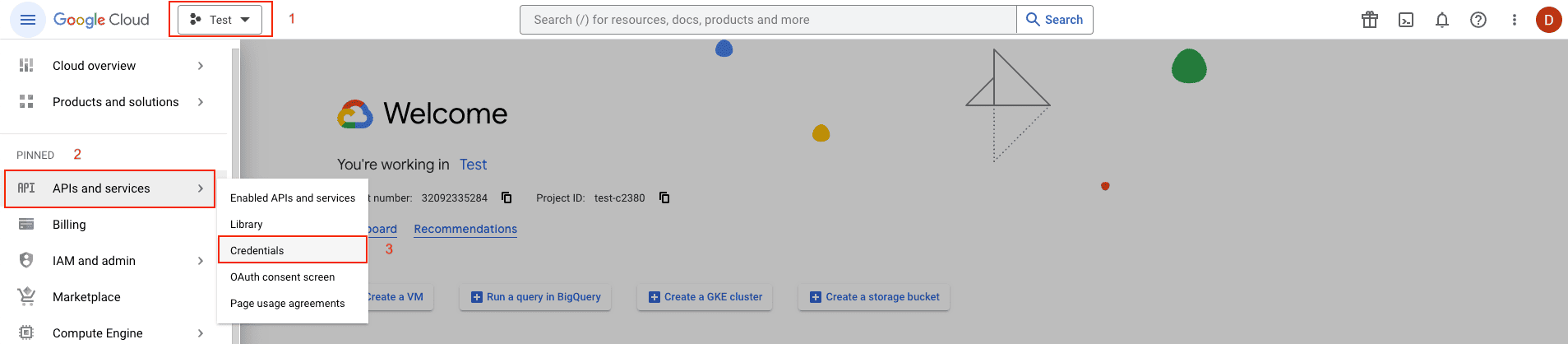Choose OAuth consent screen menu entry
The image size is (1568, 344).
pos(282,277)
